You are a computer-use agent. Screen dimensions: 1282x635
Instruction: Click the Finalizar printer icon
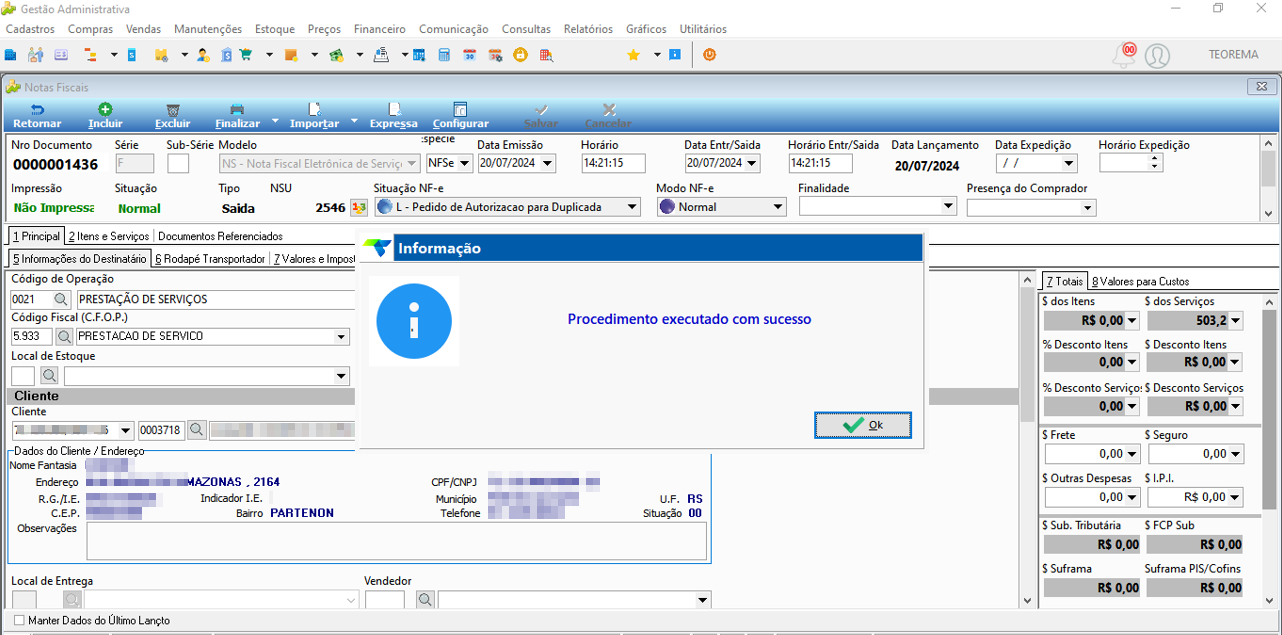[x=237, y=110]
